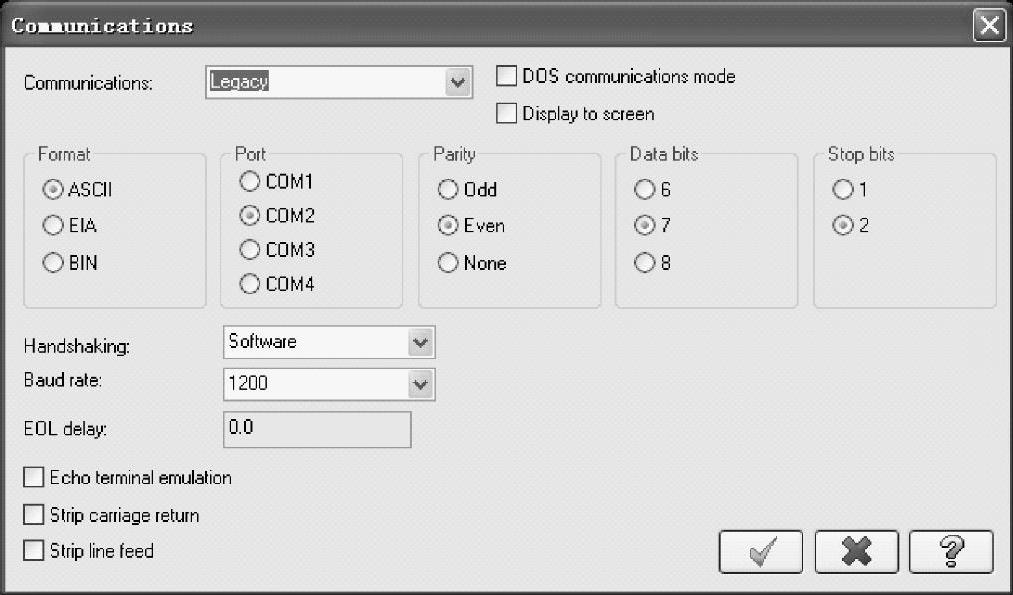Select 7 data bits

point(644,225)
